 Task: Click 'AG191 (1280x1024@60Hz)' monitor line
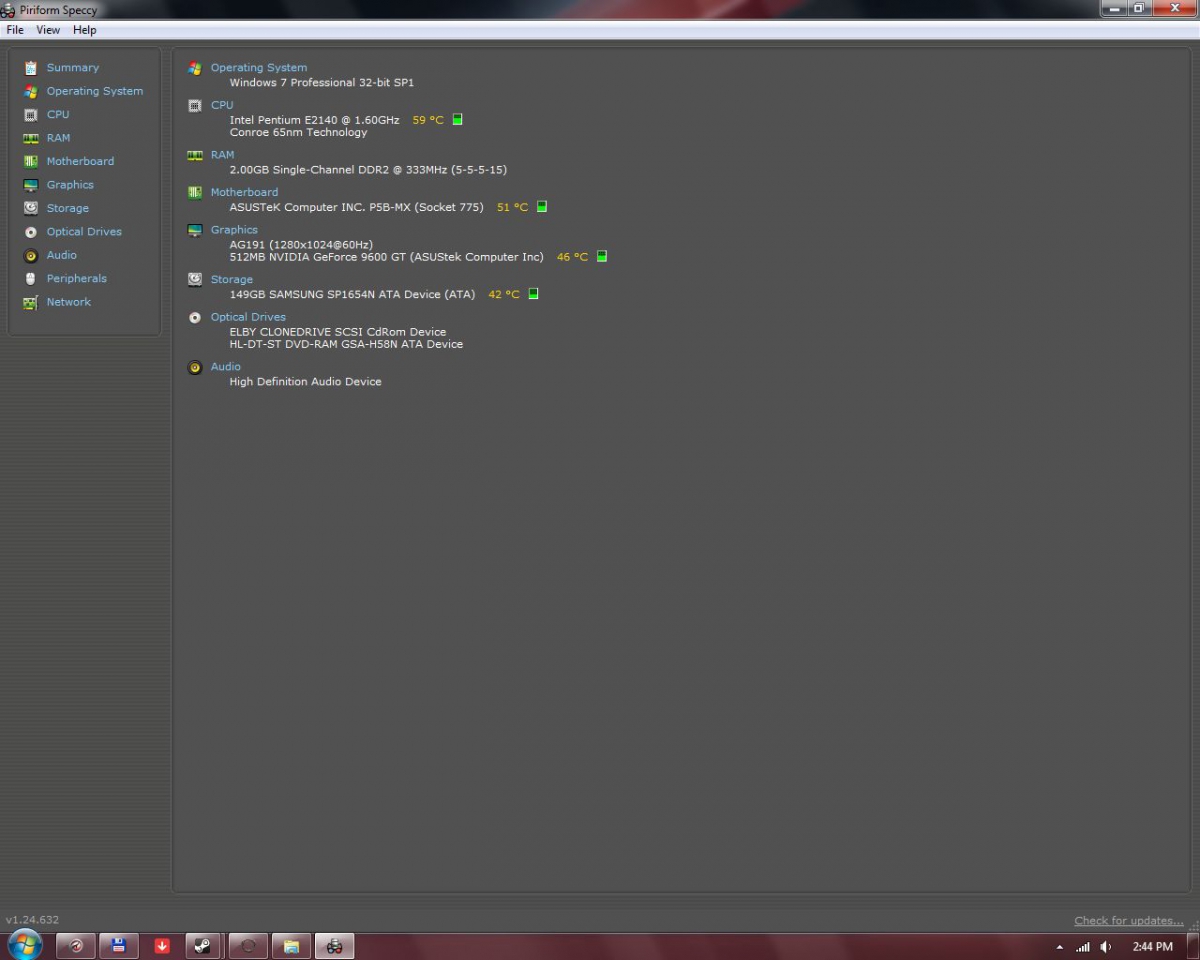coord(301,245)
